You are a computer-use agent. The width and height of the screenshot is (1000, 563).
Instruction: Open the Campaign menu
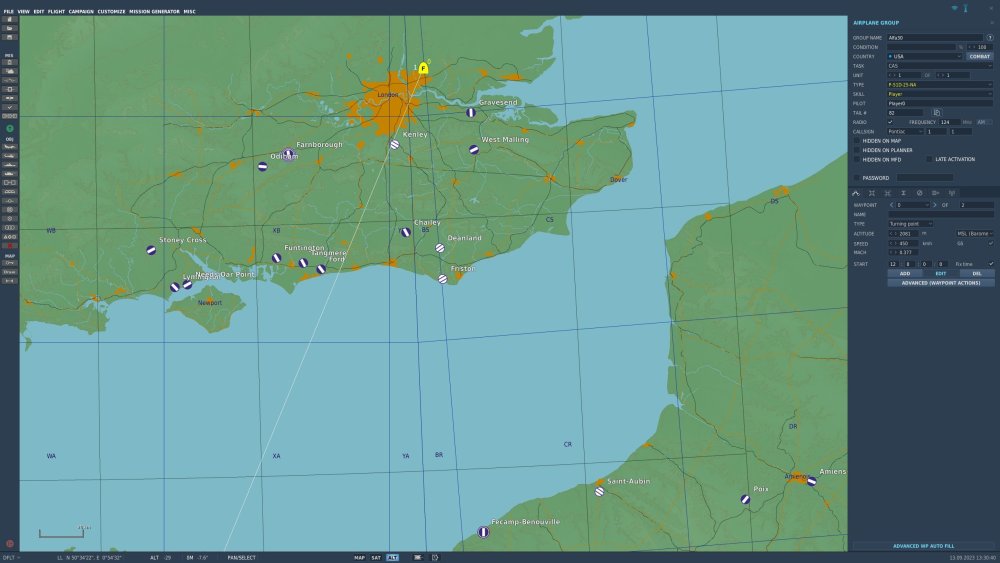point(81,11)
